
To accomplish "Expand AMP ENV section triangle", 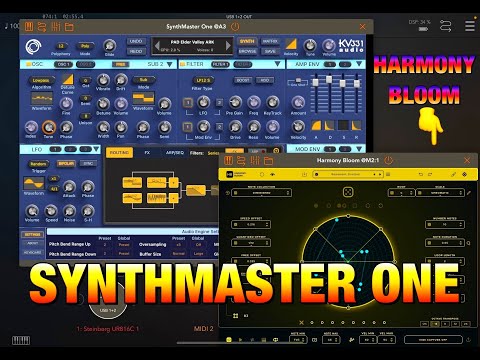I will click(359, 64).
